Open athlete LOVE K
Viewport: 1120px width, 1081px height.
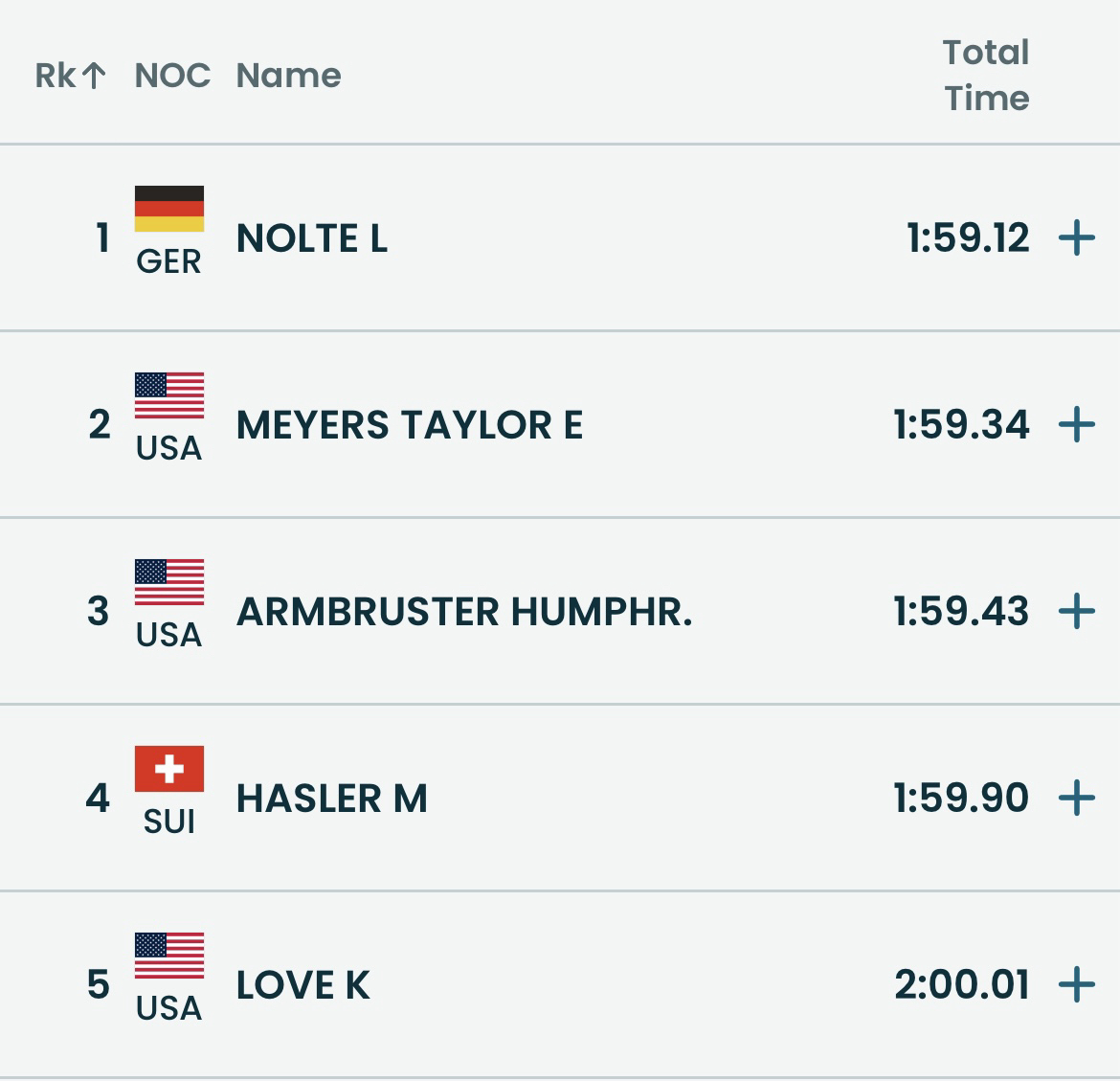pos(302,985)
